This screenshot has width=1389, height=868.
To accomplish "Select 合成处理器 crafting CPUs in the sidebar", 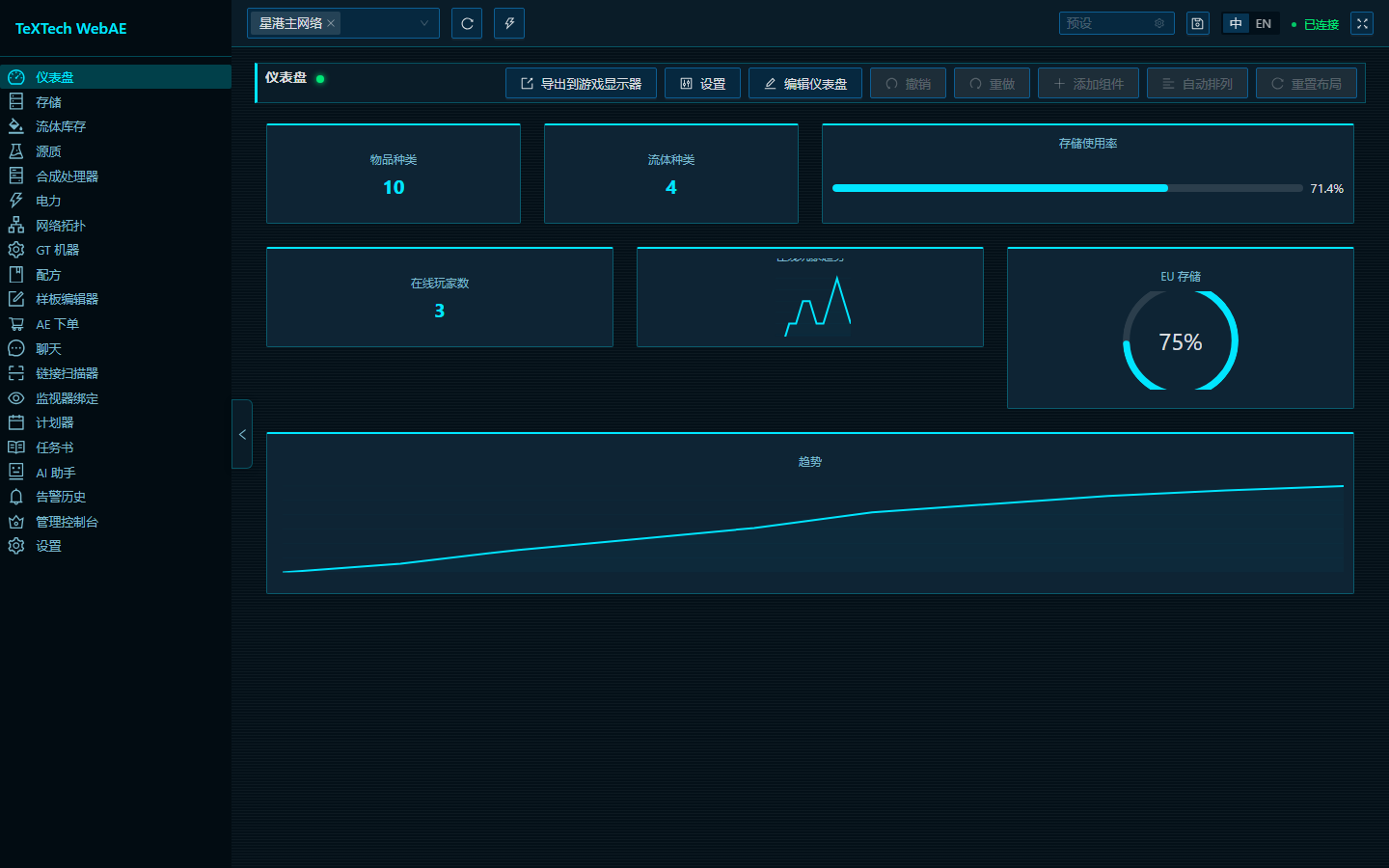I will (x=116, y=176).
